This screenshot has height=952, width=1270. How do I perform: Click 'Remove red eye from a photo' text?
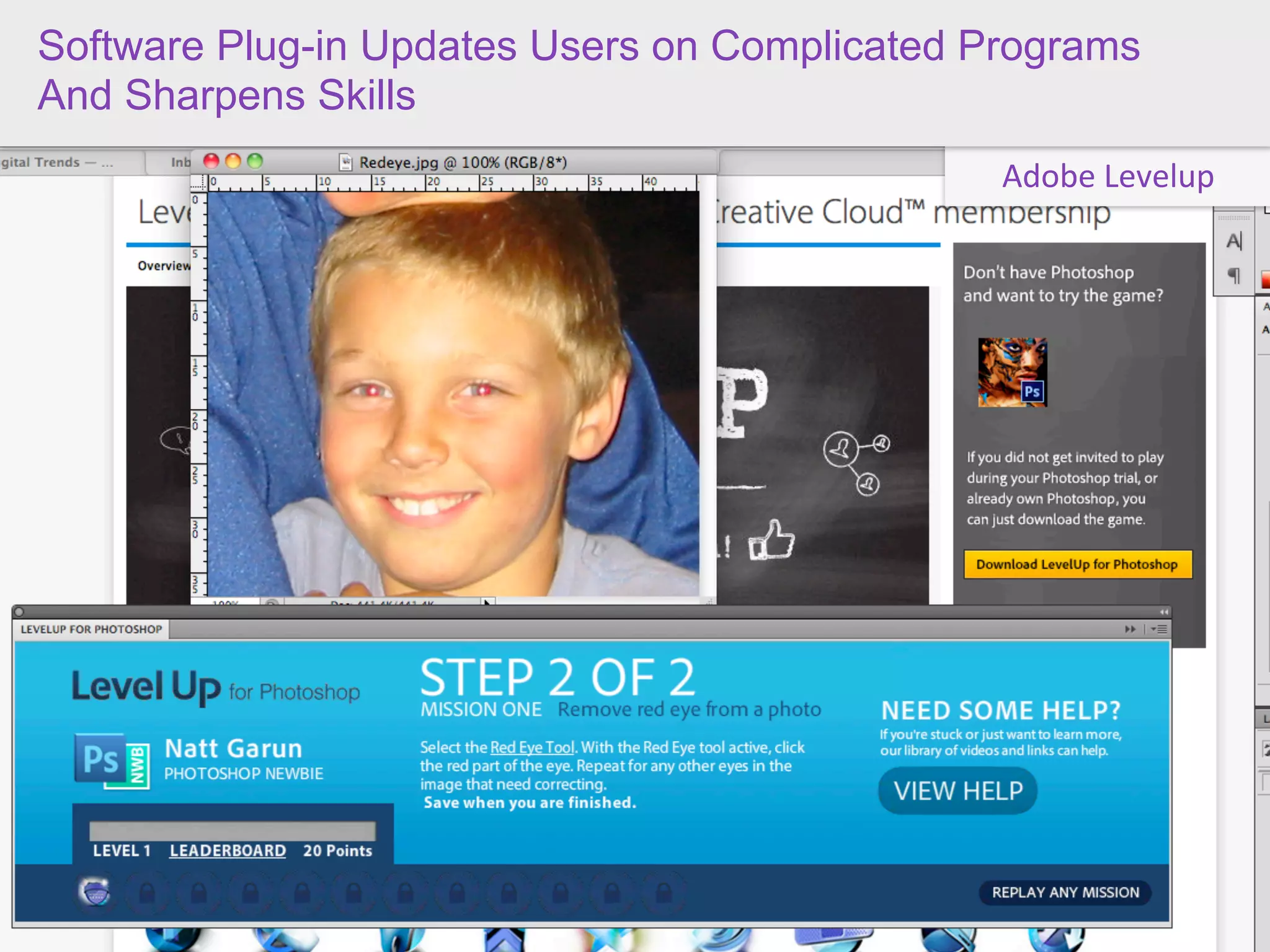pyautogui.click(x=689, y=709)
